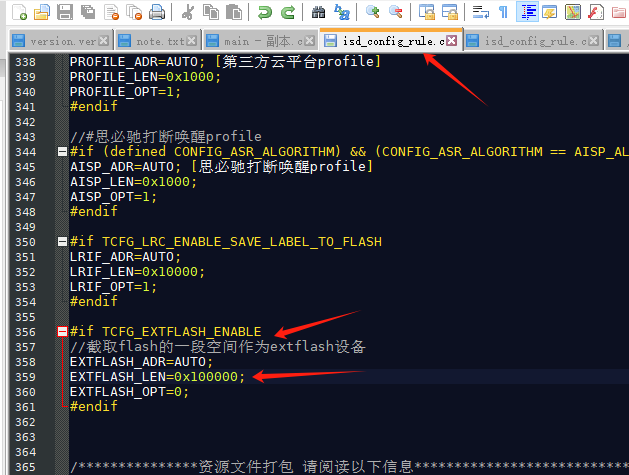Image resolution: width=629 pixels, height=475 pixels.
Task: Click line number 342 in margin
Action: [25, 122]
